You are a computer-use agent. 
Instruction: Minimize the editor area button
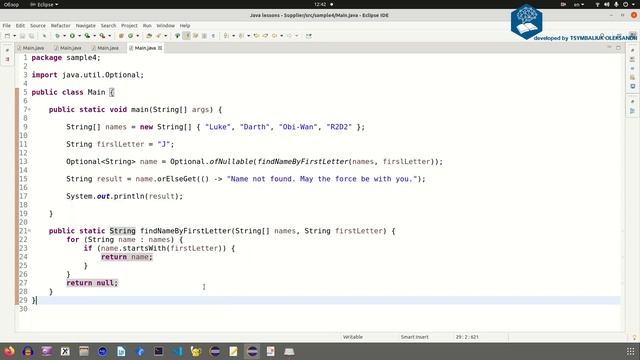tap(609, 48)
